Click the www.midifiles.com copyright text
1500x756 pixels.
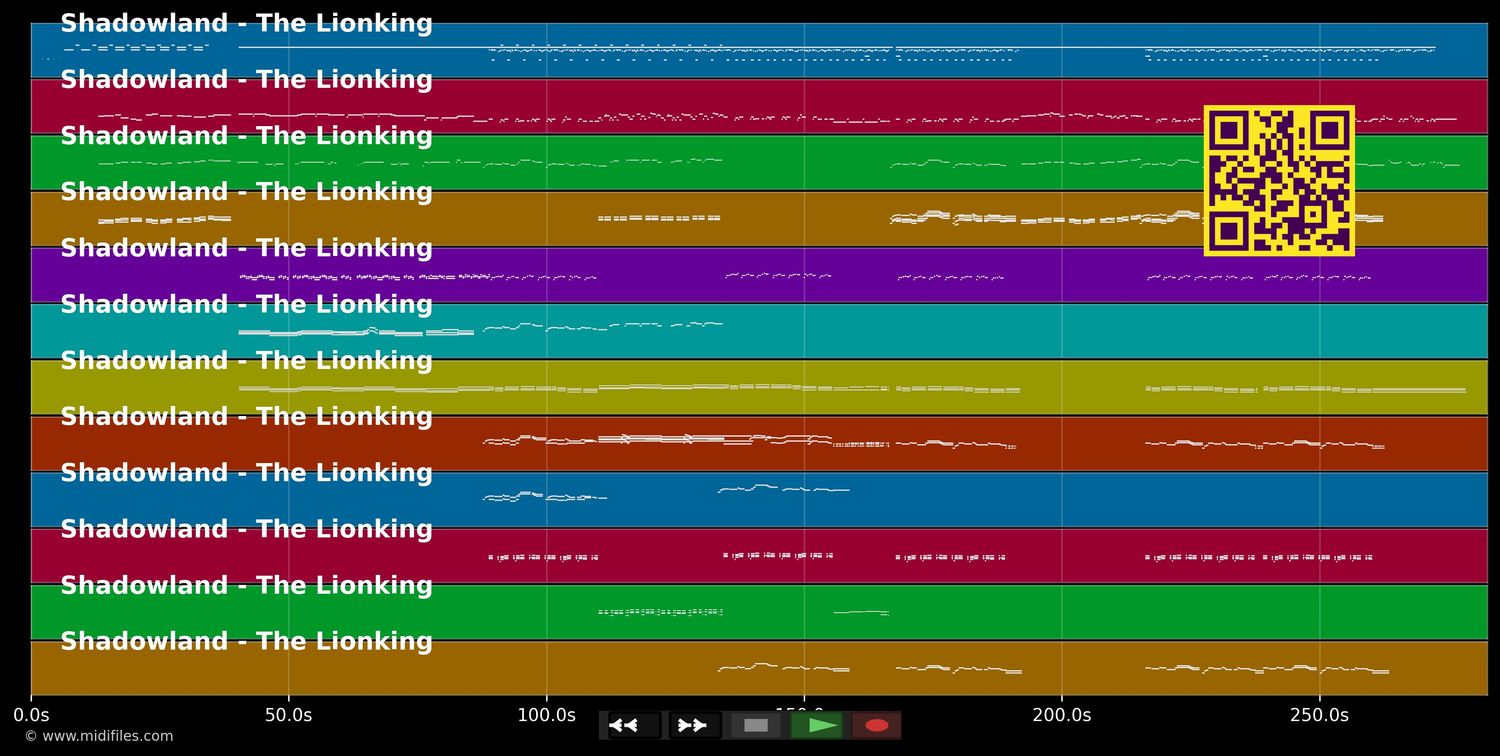click(x=99, y=736)
